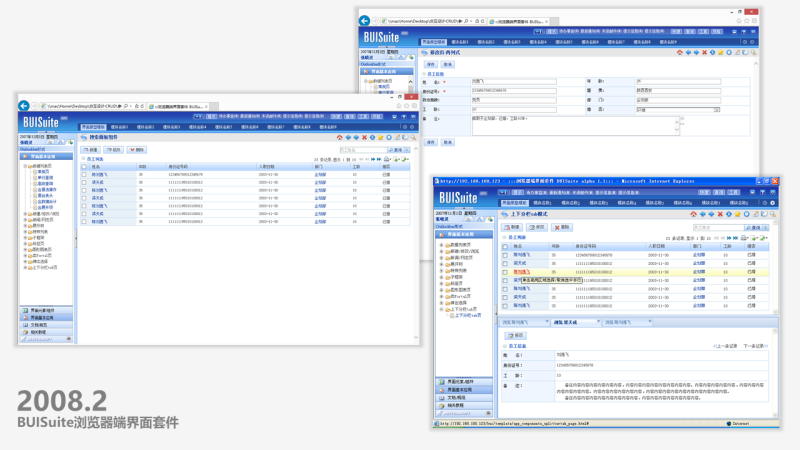Click the star icon in top-right form window toolbar
800x450 pixels.
pos(720,53)
